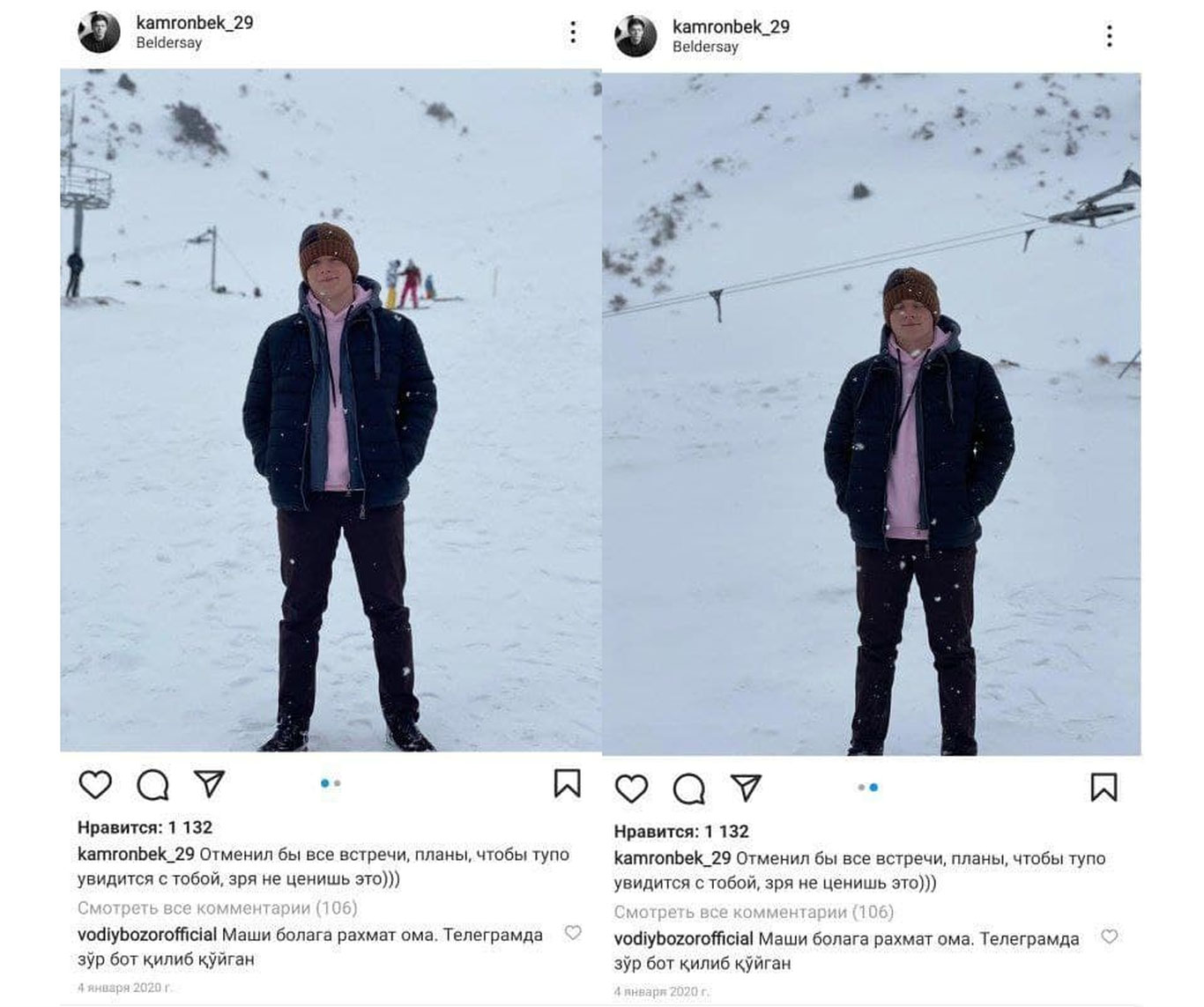This screenshot has height=1007, width=1204.
Task: Like vodiybozorofficial comment on right post
Action: point(1109,937)
